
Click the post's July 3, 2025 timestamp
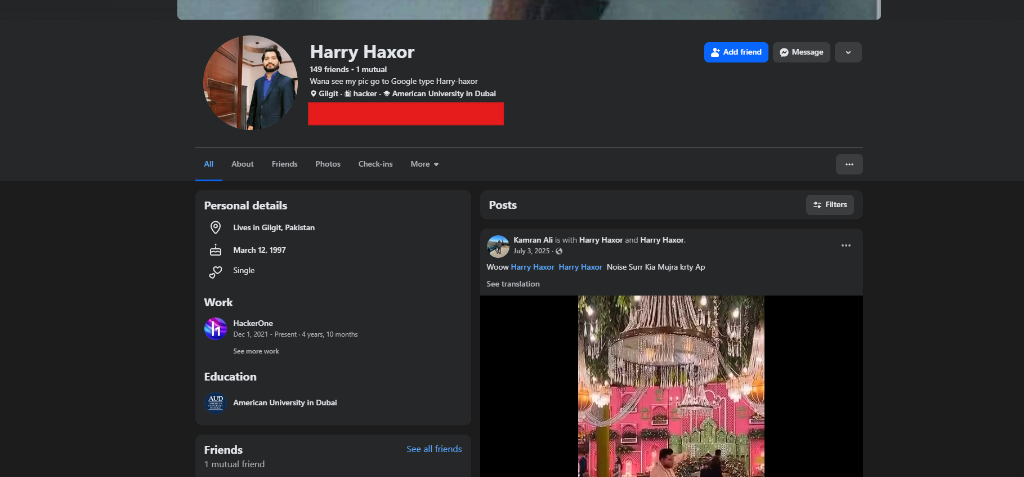[532, 251]
